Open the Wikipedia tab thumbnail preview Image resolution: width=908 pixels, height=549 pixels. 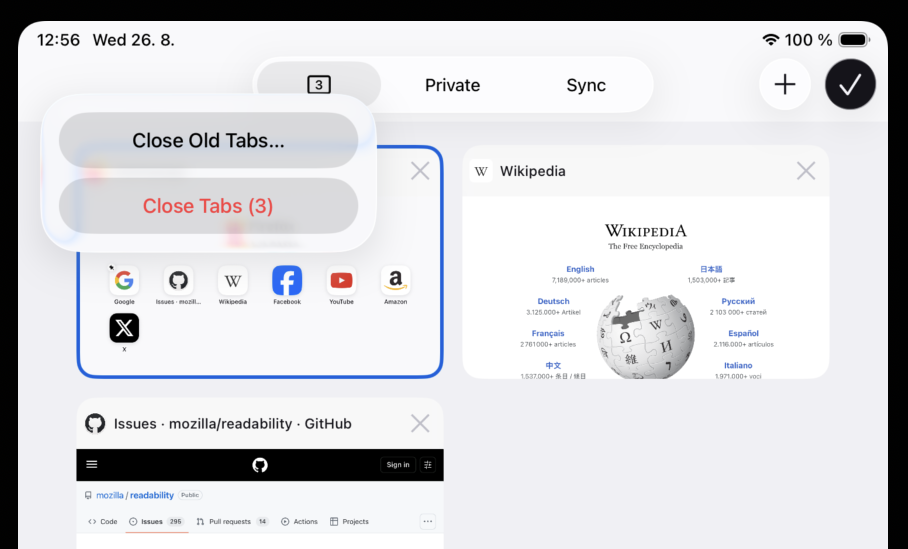point(646,288)
